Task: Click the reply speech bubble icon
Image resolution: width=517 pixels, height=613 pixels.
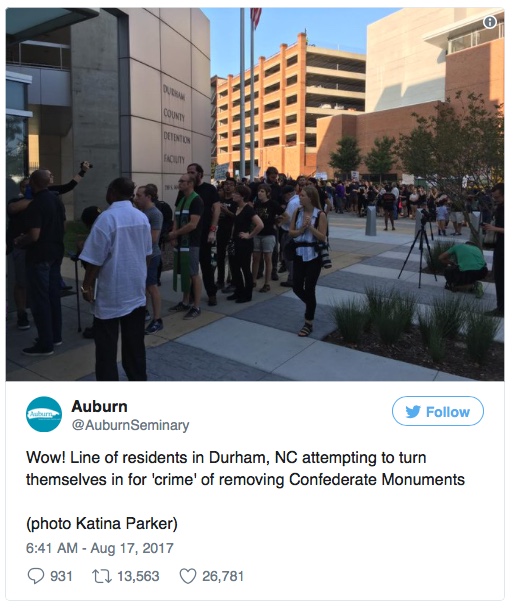Action: tap(36, 576)
